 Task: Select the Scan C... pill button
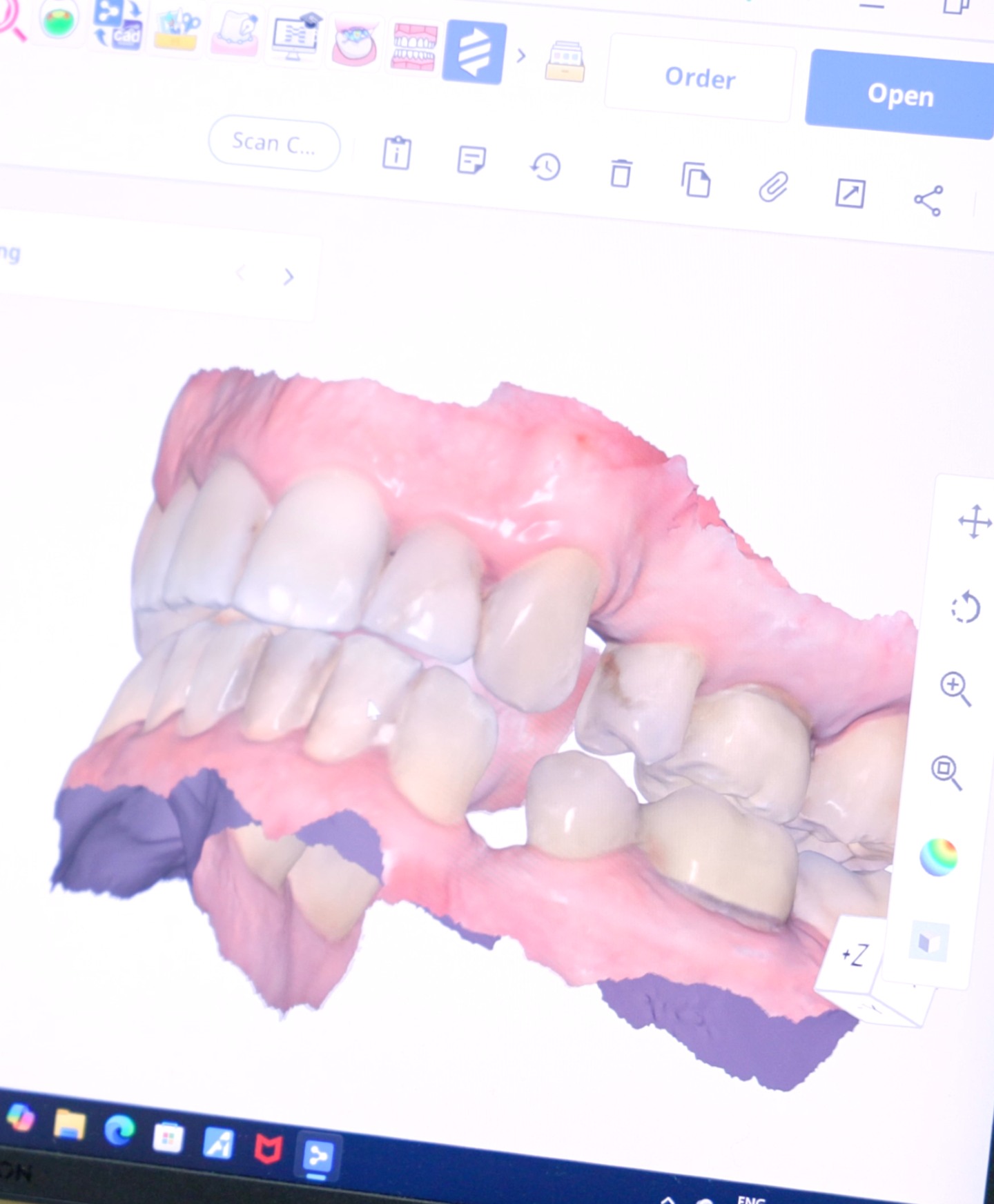tap(274, 143)
